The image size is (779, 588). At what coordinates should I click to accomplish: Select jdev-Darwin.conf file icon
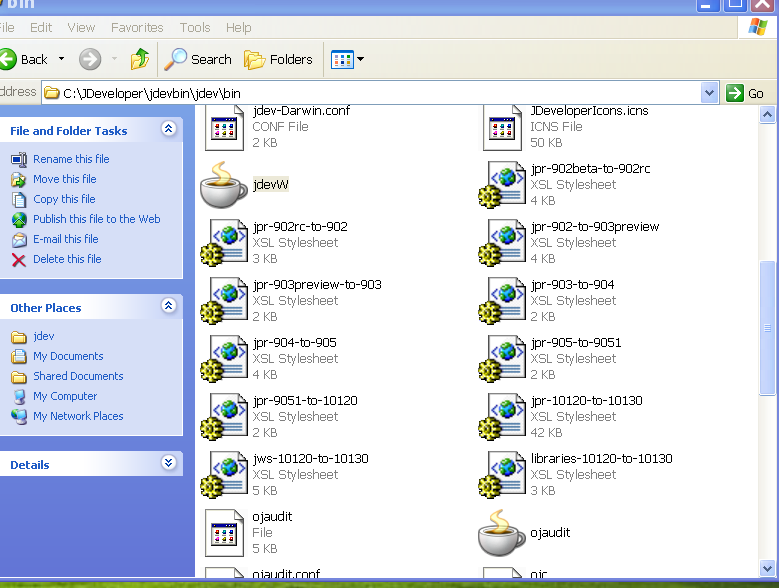point(225,127)
